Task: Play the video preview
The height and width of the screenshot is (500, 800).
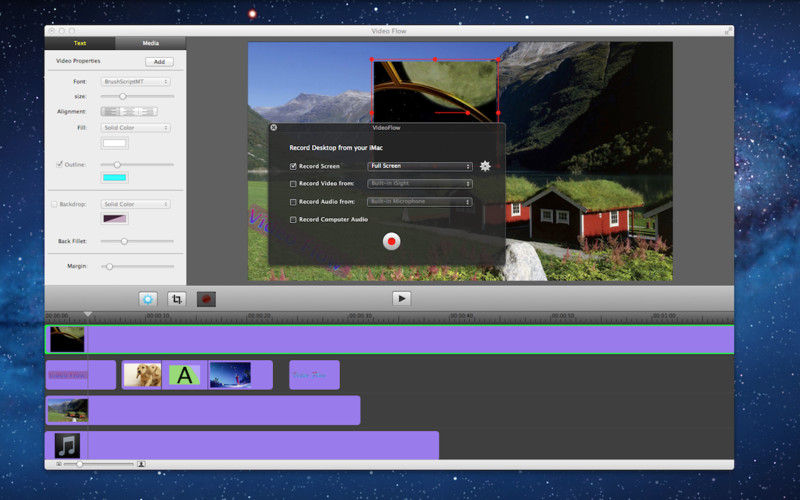Action: coord(402,298)
